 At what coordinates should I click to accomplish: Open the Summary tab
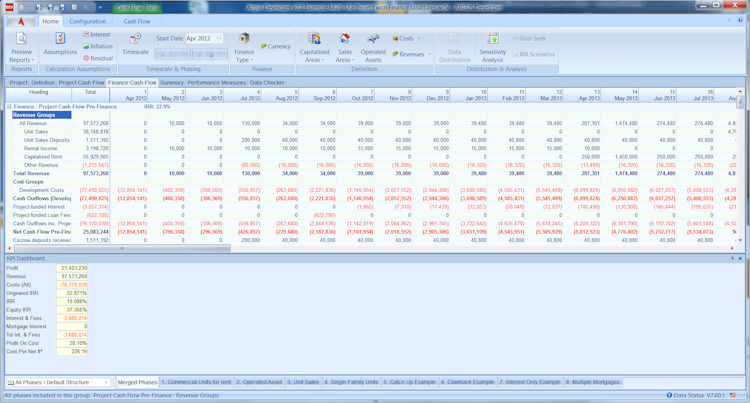pos(172,83)
